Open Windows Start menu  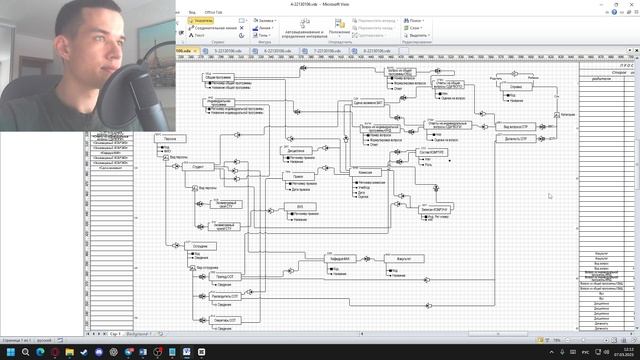coord(11,352)
